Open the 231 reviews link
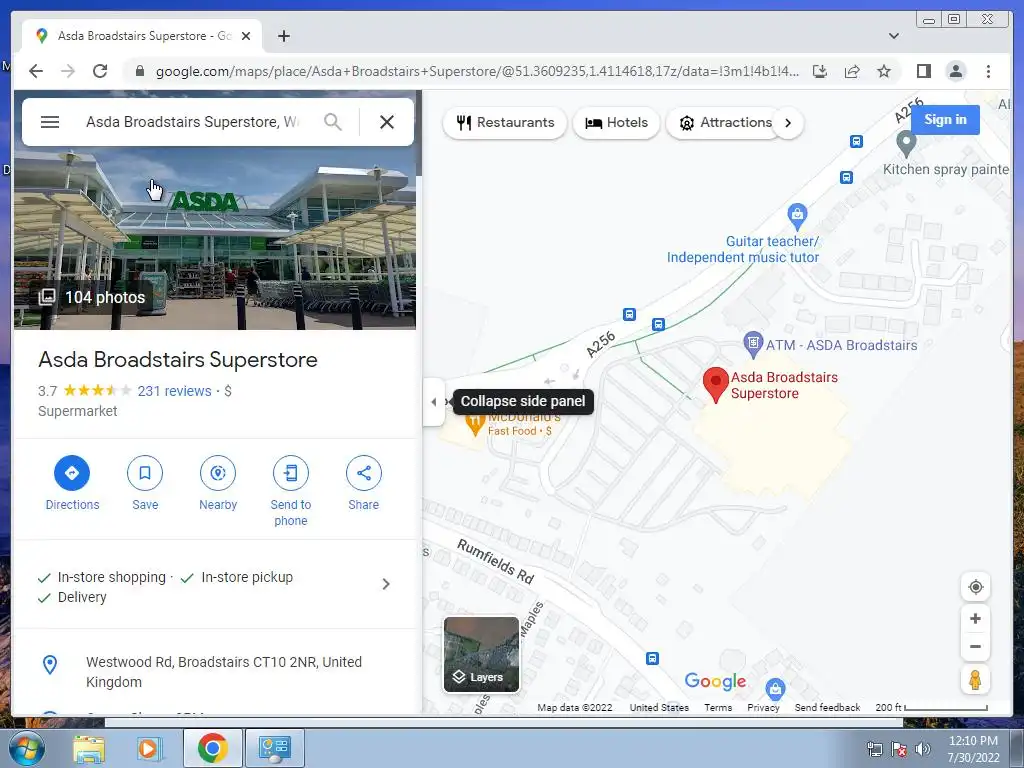1024x768 pixels. click(x=174, y=391)
